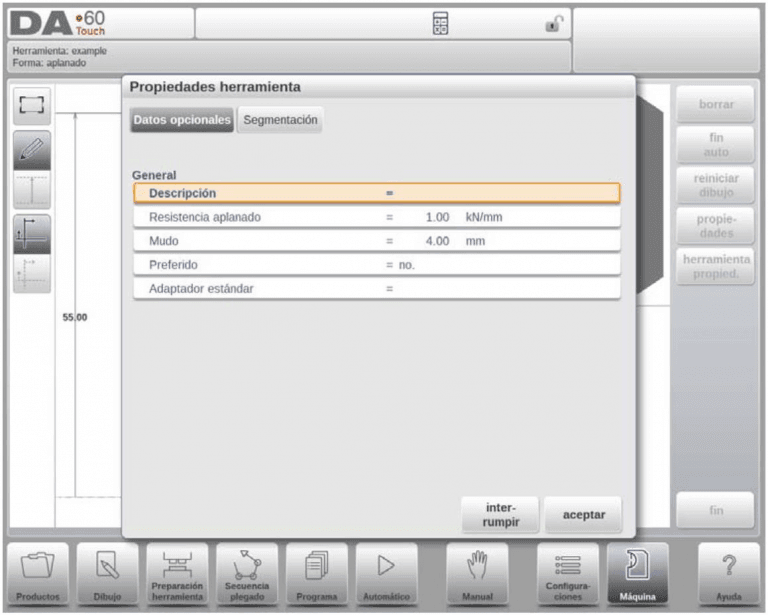Viewport: 768px width, 615px height.
Task: Select the pencil drawing tool
Action: 32,150
